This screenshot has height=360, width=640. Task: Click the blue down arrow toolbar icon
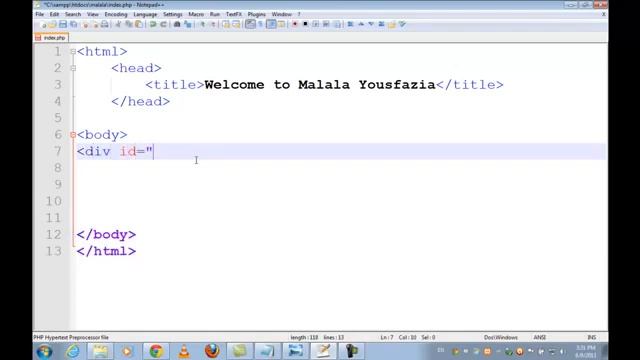371,24
